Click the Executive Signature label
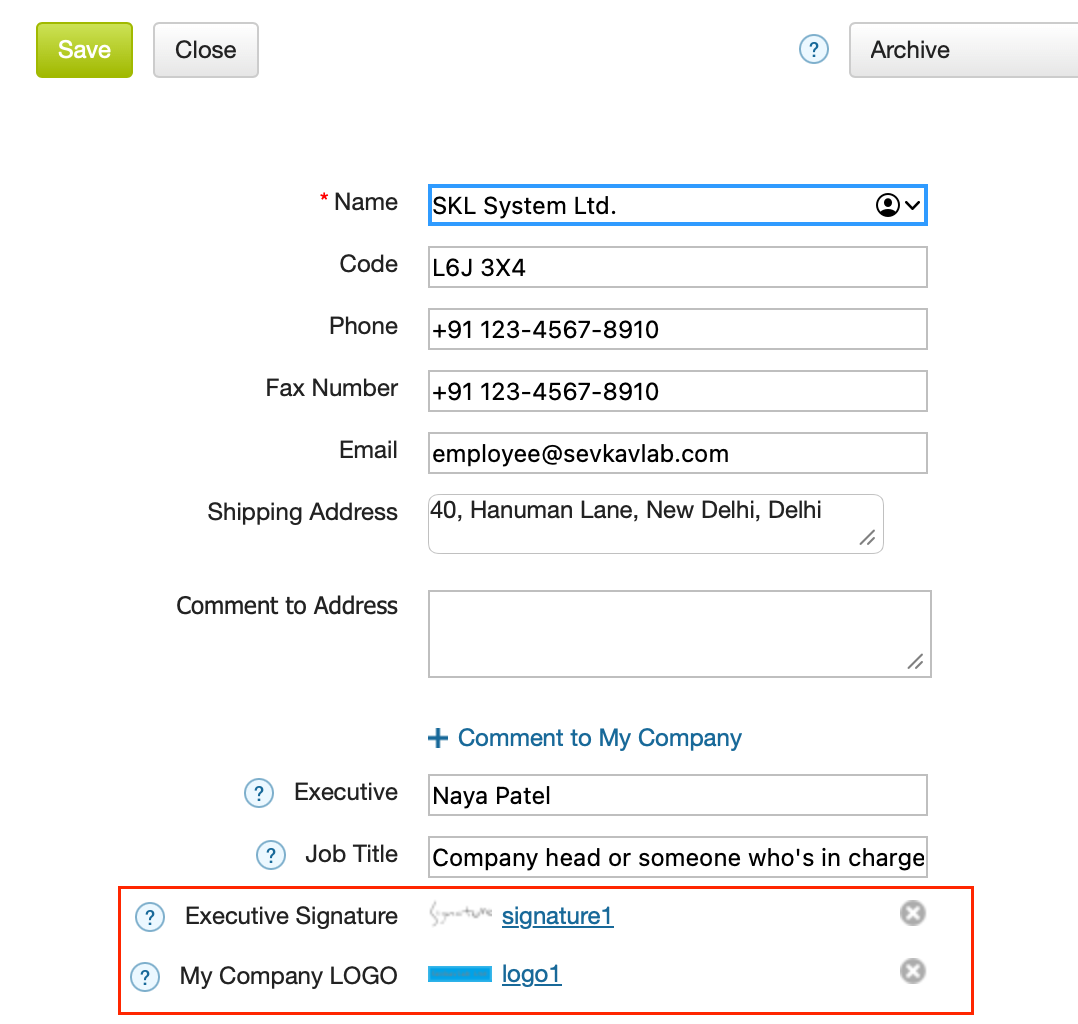 pyautogui.click(x=292, y=916)
